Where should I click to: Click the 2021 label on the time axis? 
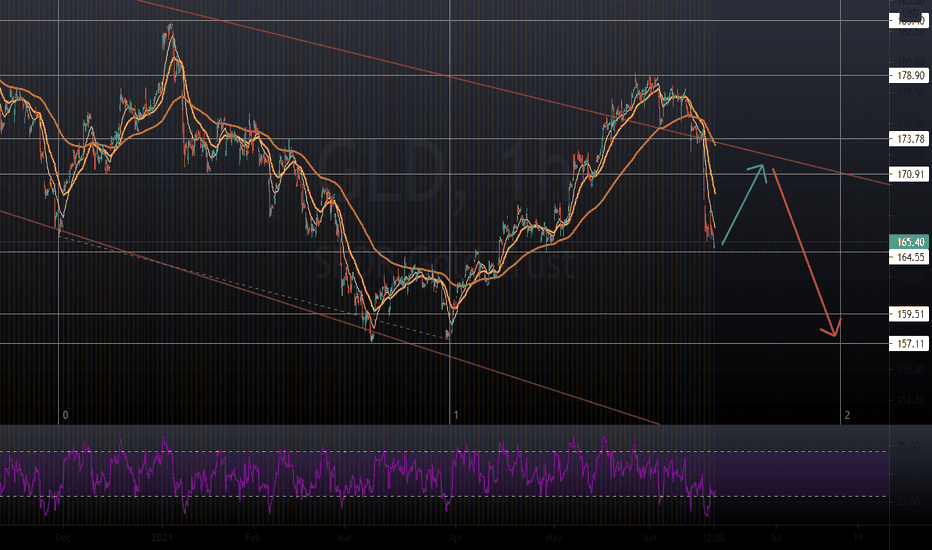click(x=162, y=538)
